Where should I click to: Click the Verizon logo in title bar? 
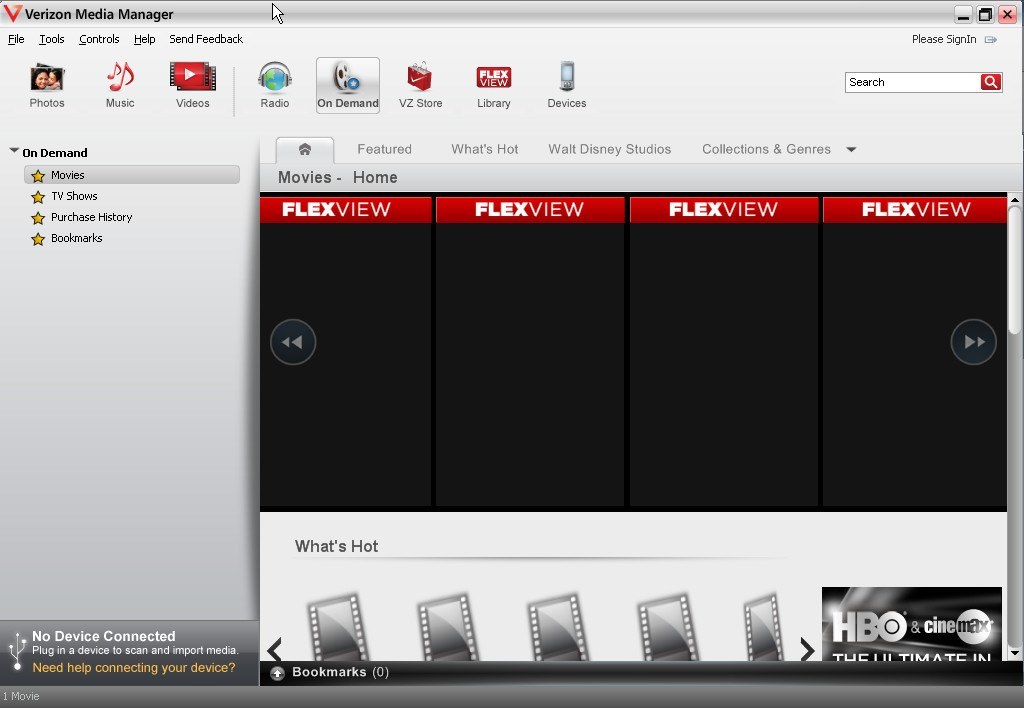(x=12, y=14)
